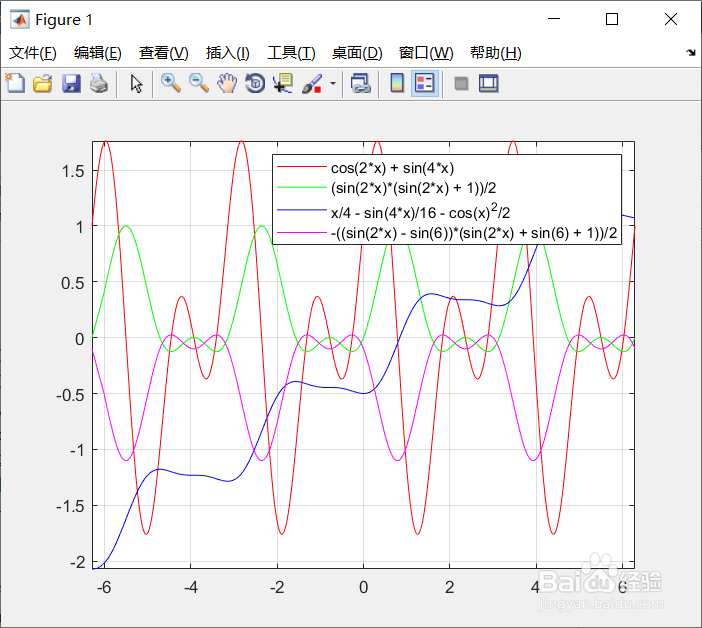Close the Figure 1 window
Viewport: 702px width, 628px height.
[671, 19]
